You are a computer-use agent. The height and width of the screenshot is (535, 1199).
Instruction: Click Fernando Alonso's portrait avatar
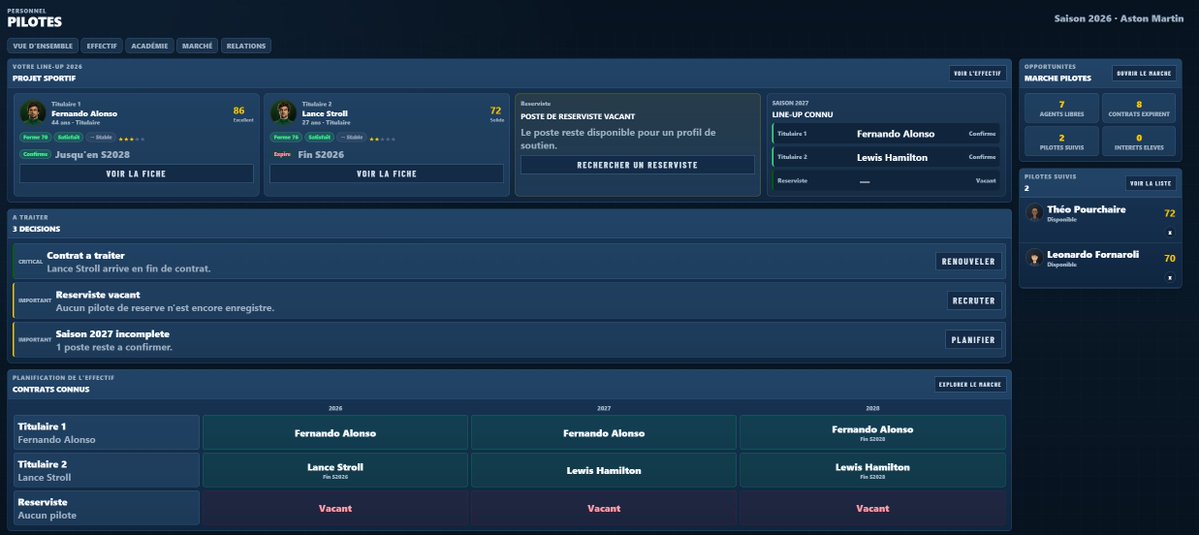(33, 113)
